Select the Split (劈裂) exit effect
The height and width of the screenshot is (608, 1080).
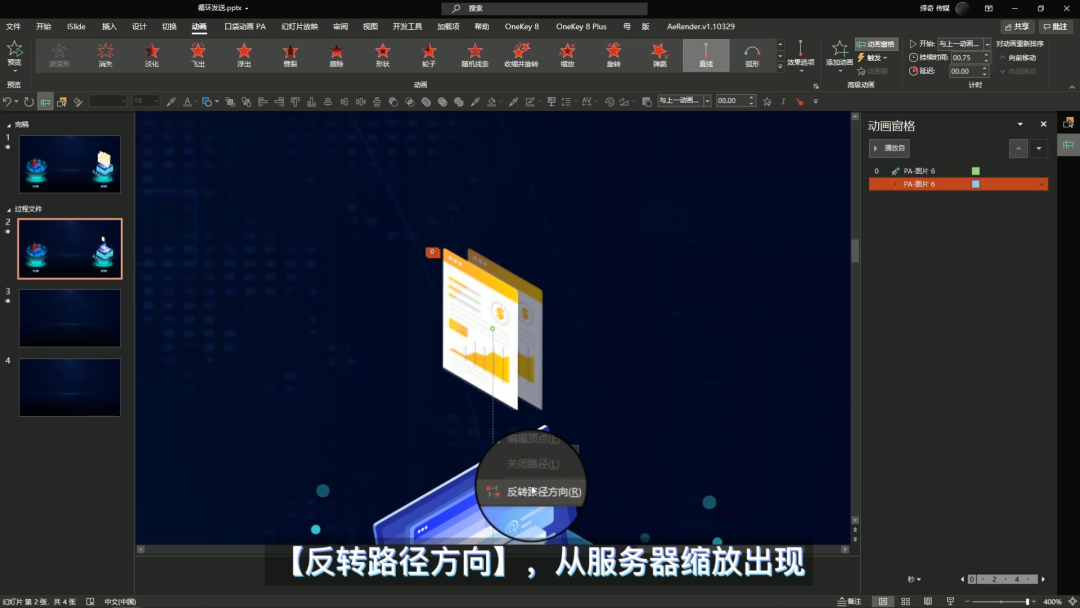point(290,55)
